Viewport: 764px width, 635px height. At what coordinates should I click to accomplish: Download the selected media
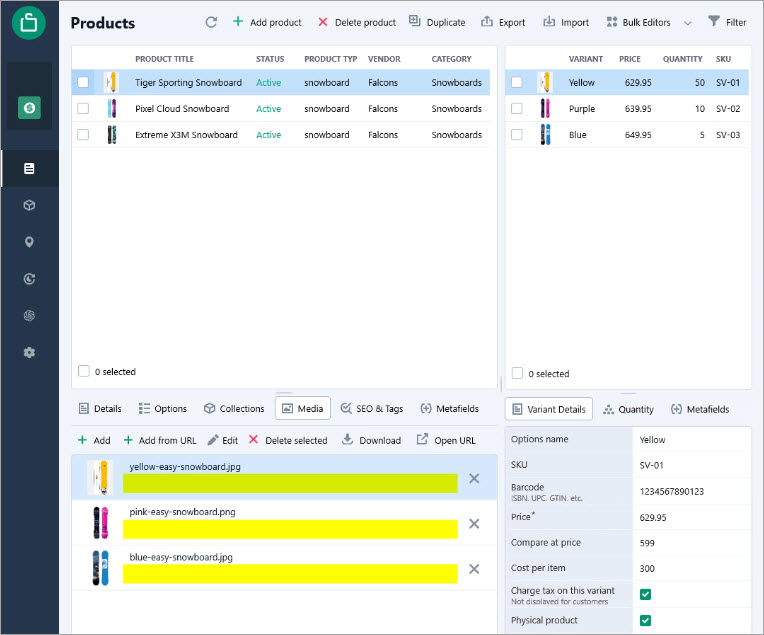pos(371,440)
